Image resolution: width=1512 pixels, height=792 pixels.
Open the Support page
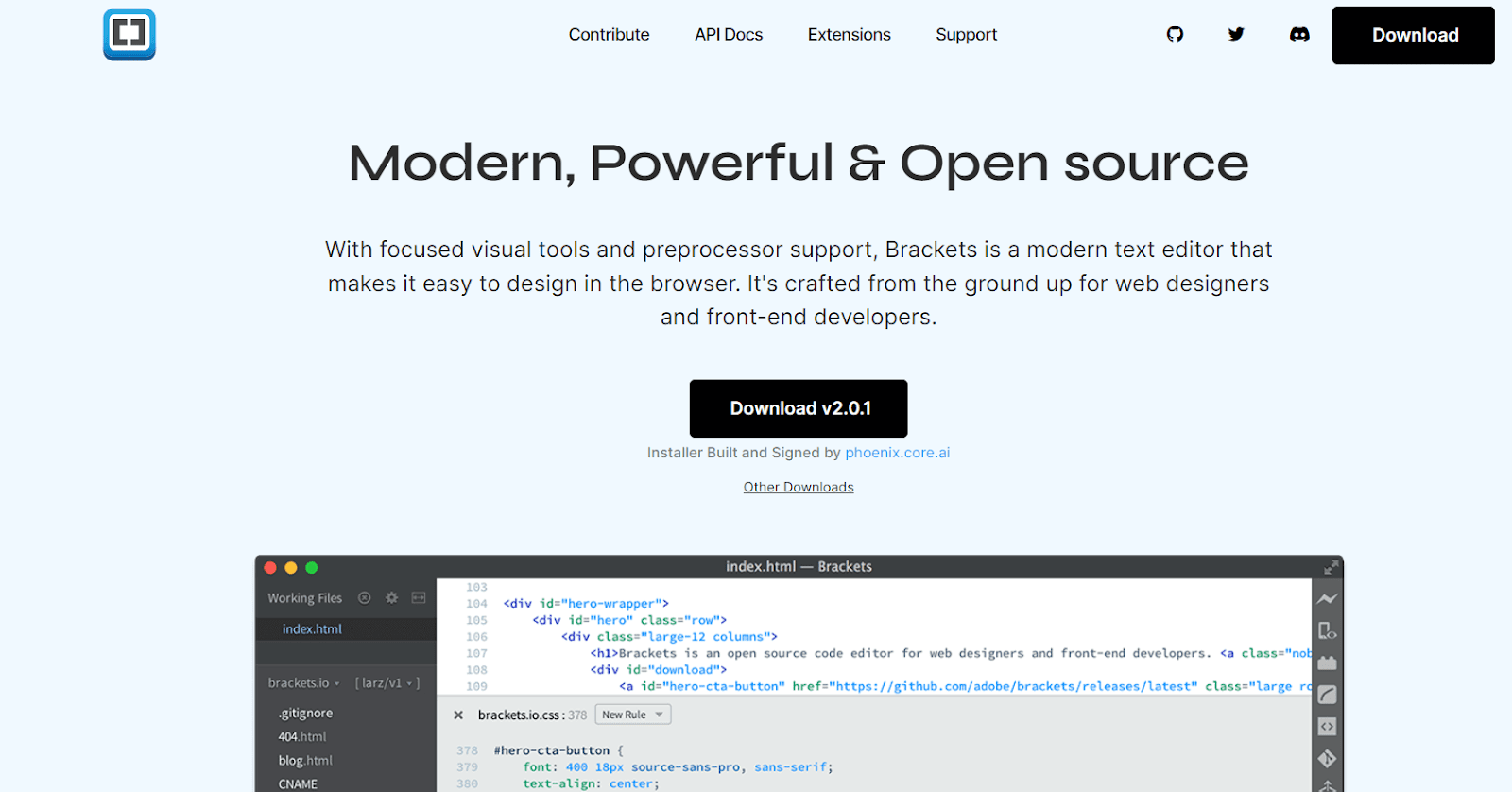coord(966,35)
